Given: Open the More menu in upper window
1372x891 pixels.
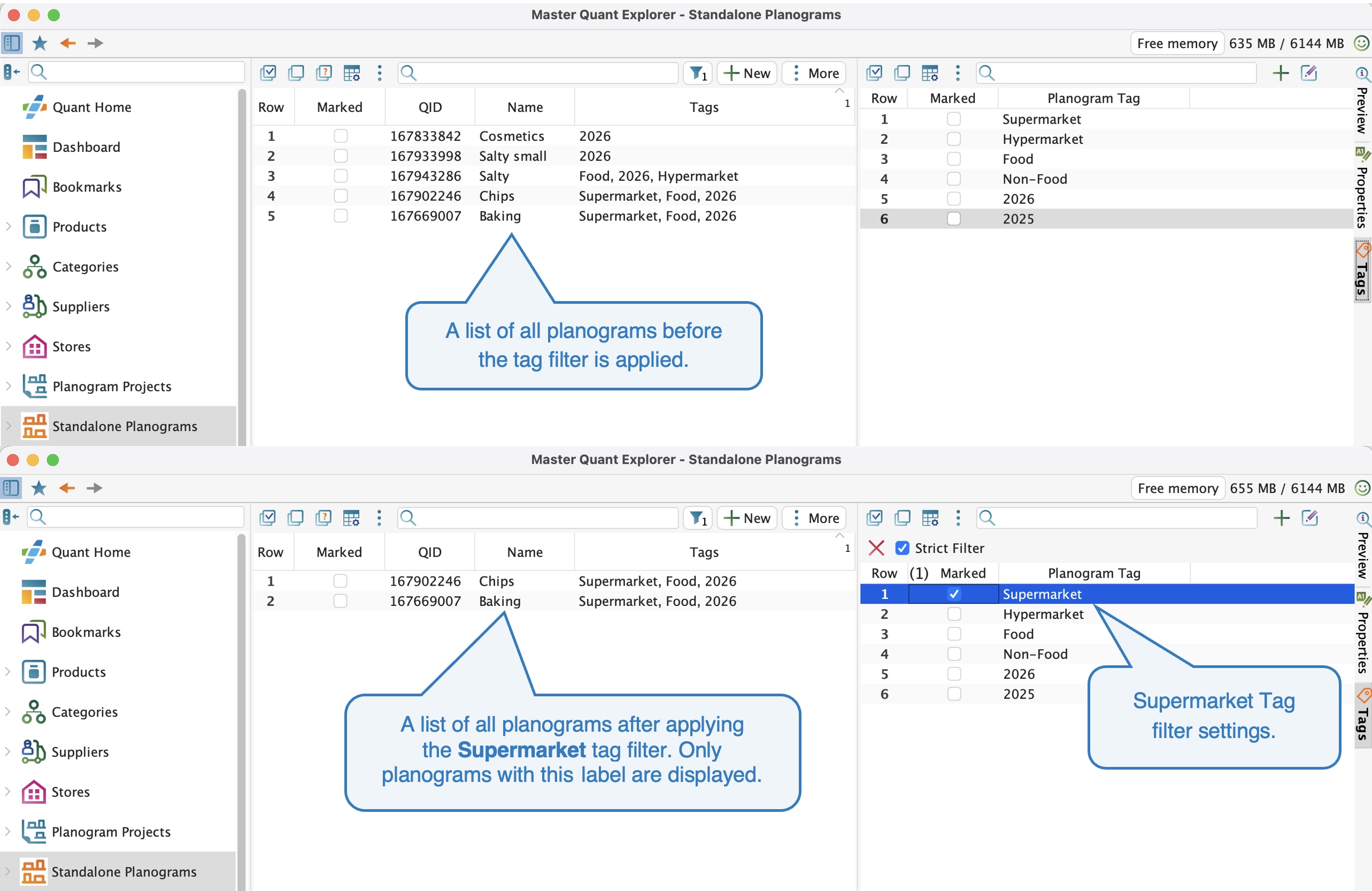Looking at the screenshot, I should (x=814, y=73).
